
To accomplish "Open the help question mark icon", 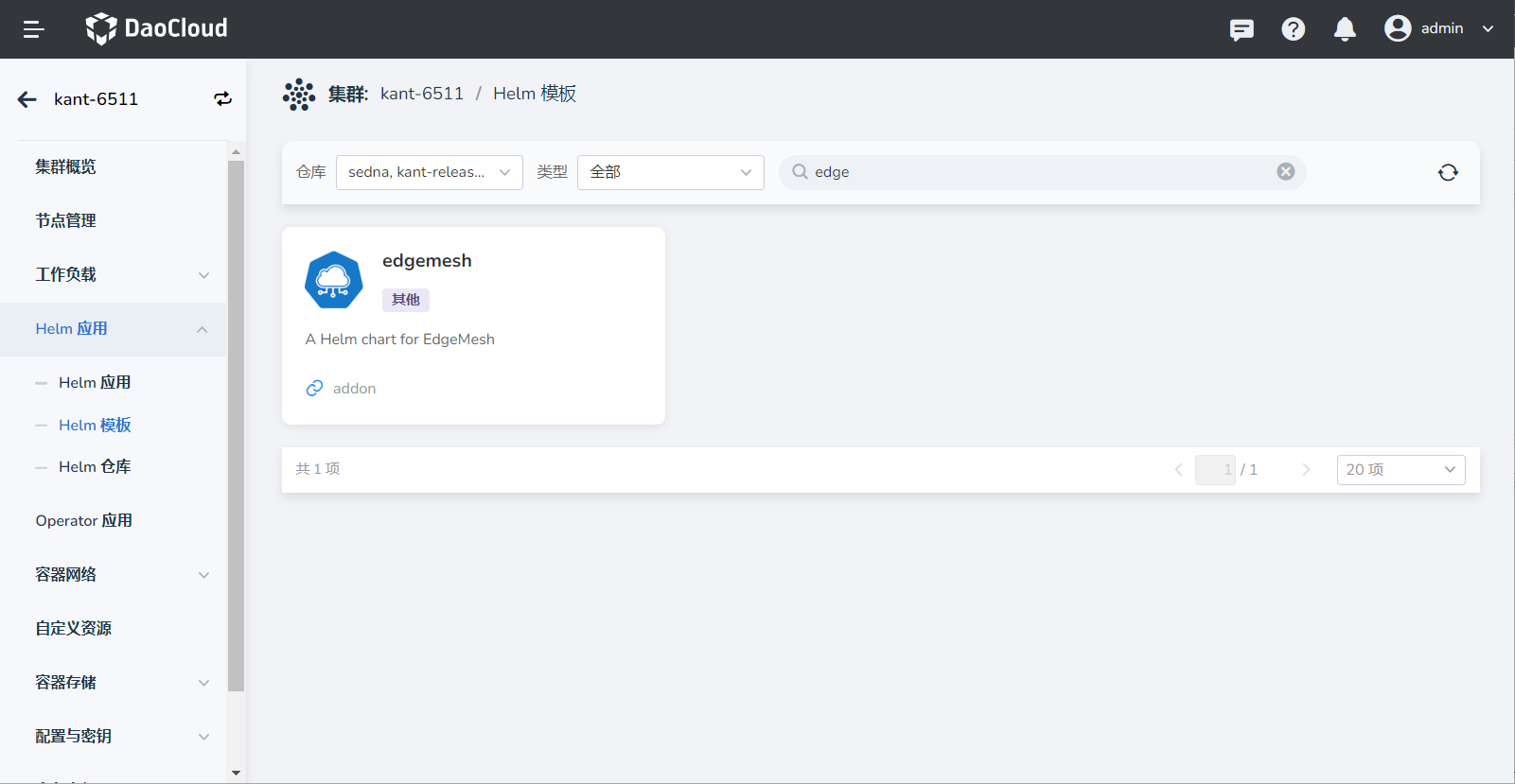I will 1293,29.
